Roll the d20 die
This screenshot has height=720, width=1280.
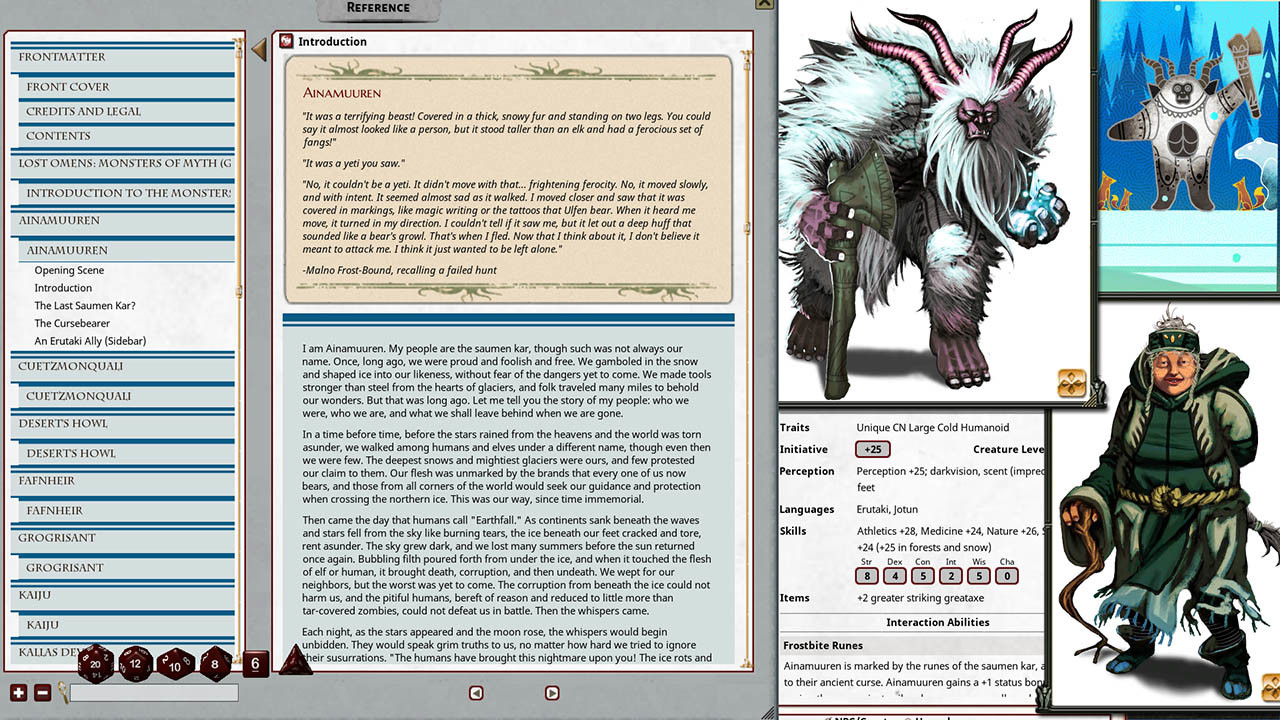click(96, 663)
